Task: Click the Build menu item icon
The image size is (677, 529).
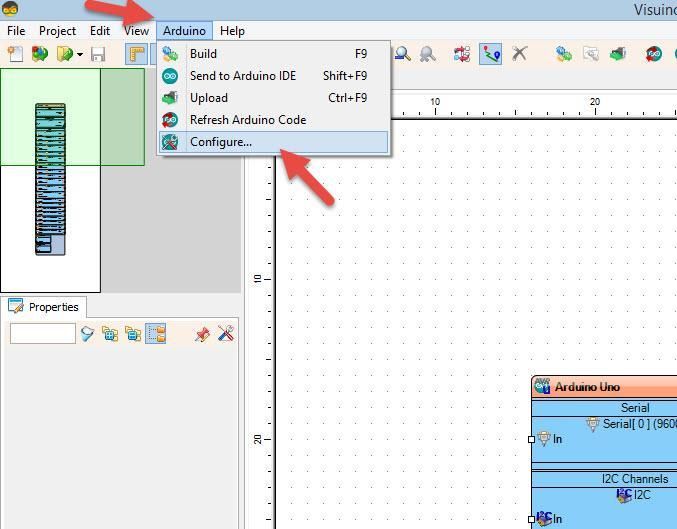Action: point(170,54)
